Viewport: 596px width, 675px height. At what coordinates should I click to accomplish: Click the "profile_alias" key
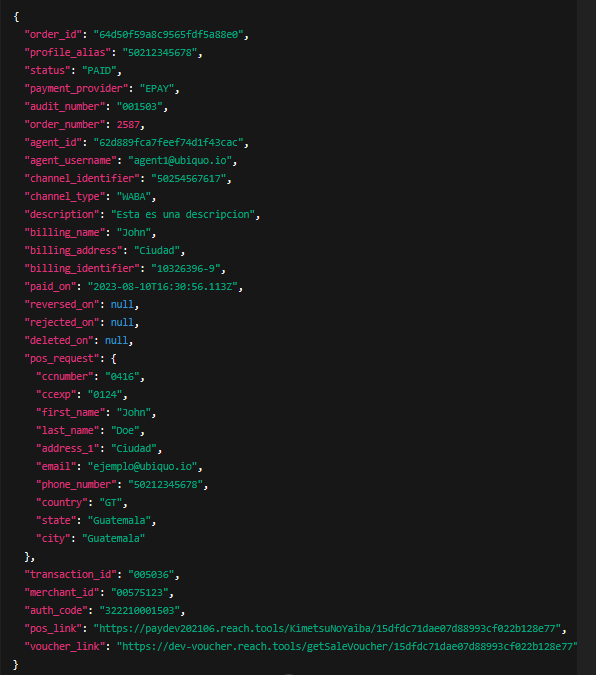(x=68, y=53)
